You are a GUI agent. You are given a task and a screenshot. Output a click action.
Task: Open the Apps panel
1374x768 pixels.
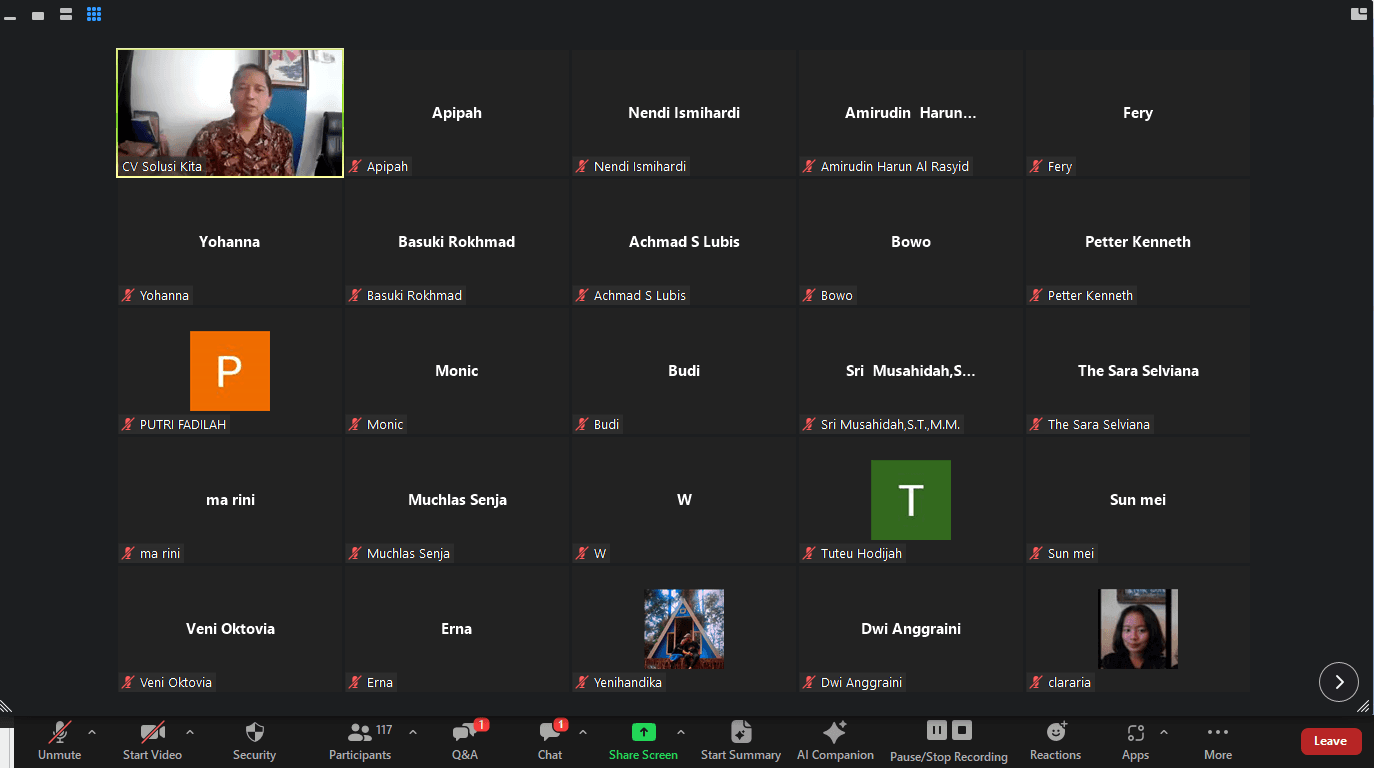pyautogui.click(x=1135, y=740)
